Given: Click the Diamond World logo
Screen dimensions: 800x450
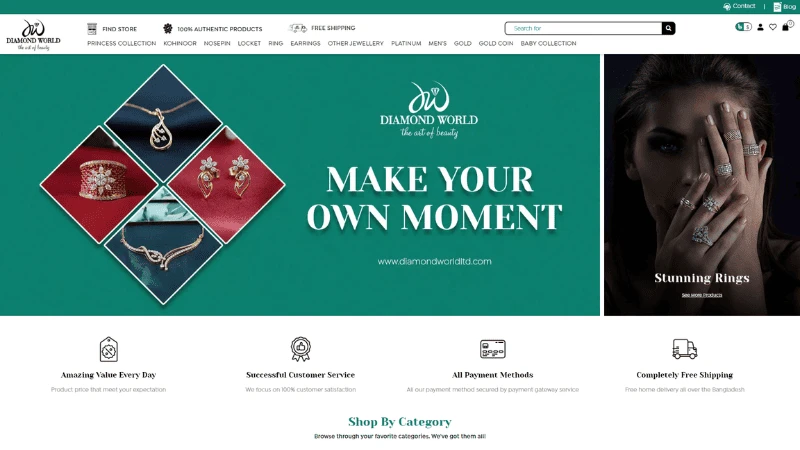Looking at the screenshot, I should pos(33,35).
